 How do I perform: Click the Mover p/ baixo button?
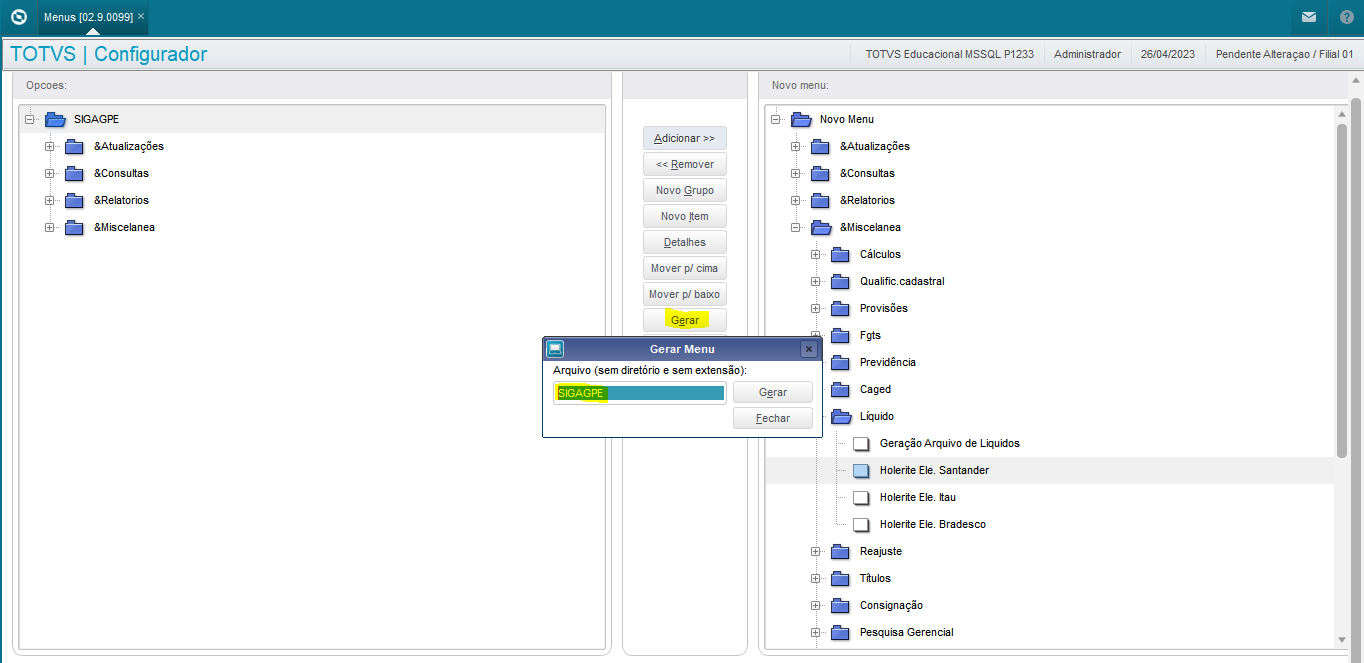point(685,294)
